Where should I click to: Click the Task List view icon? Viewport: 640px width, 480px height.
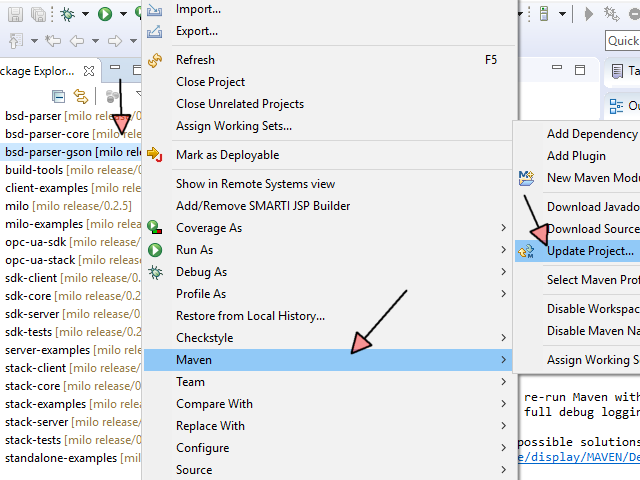coord(617,72)
